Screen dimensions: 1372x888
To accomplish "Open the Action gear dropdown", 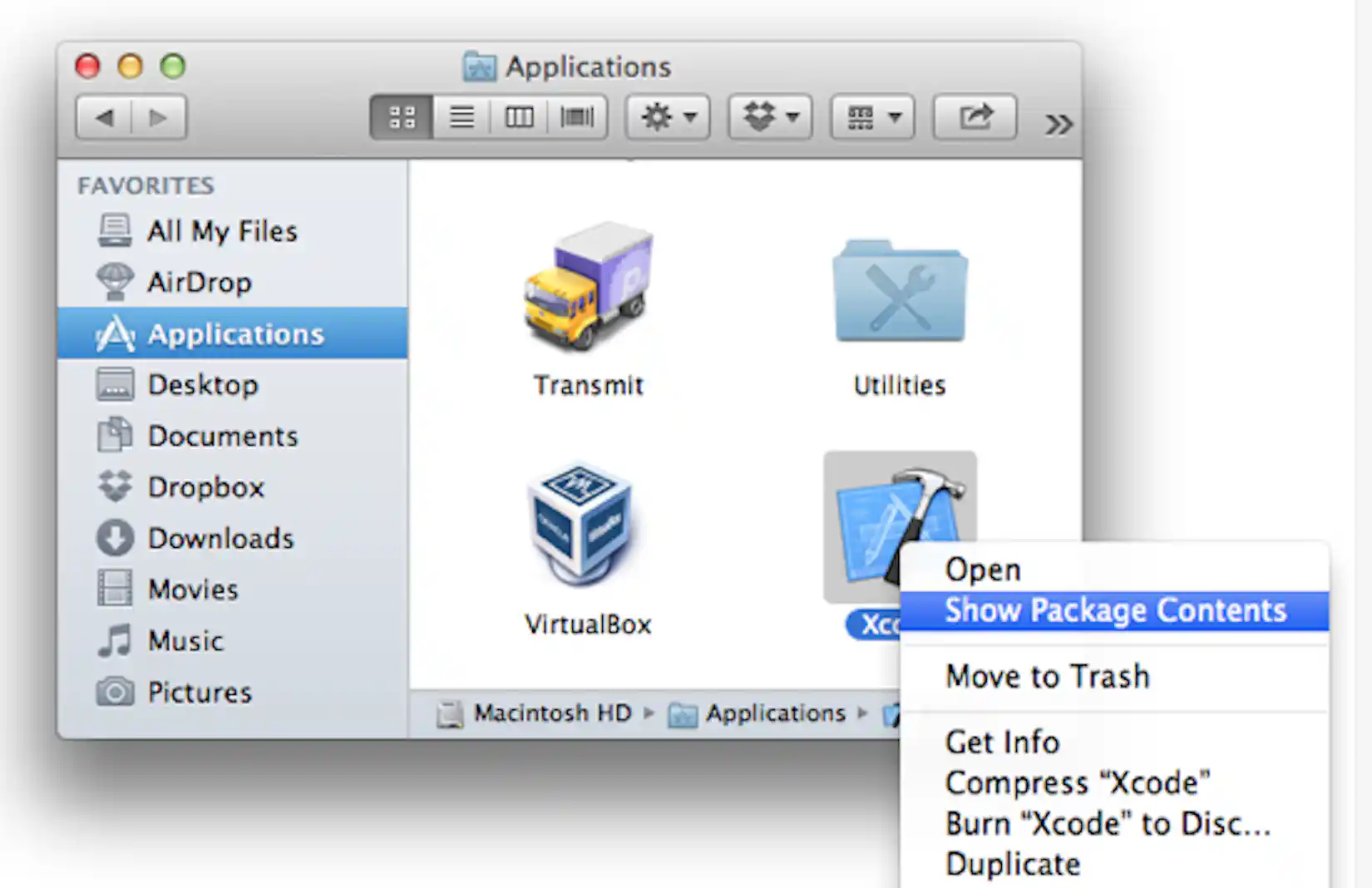I will [x=668, y=117].
